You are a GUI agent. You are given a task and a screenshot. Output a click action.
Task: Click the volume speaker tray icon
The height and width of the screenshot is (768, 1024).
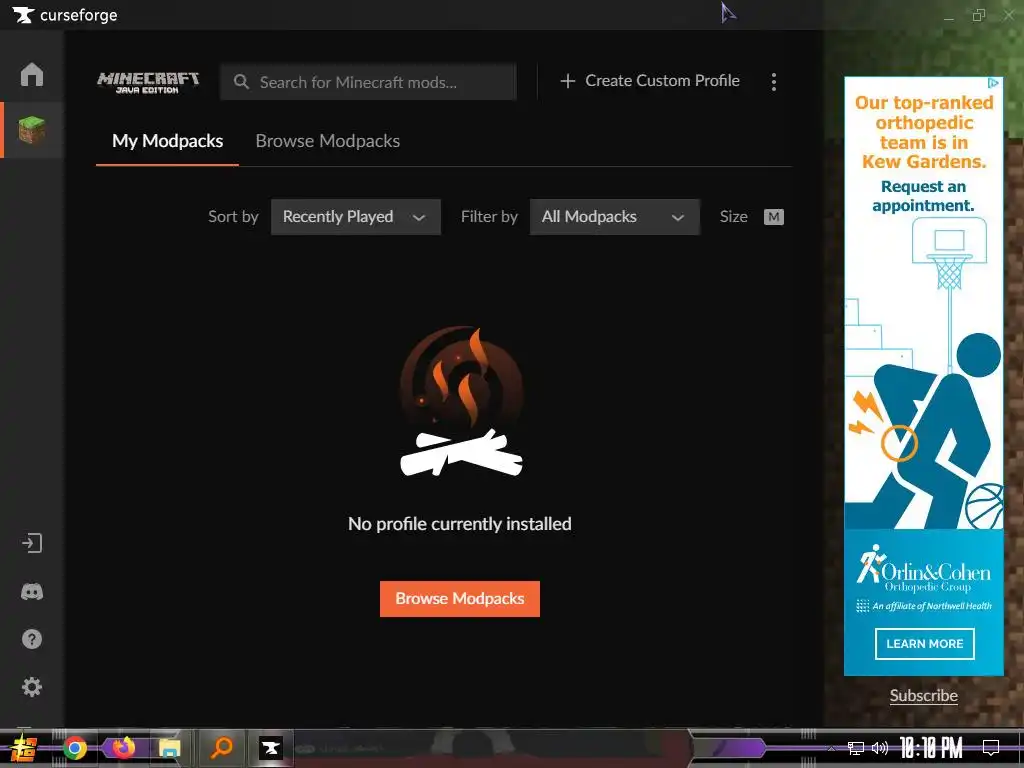[880, 748]
